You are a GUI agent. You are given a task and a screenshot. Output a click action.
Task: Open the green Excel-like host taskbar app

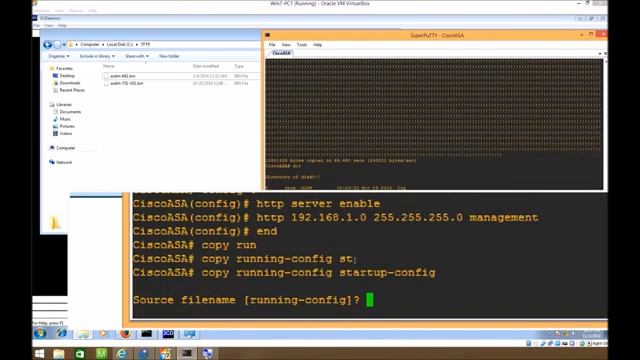(80, 353)
